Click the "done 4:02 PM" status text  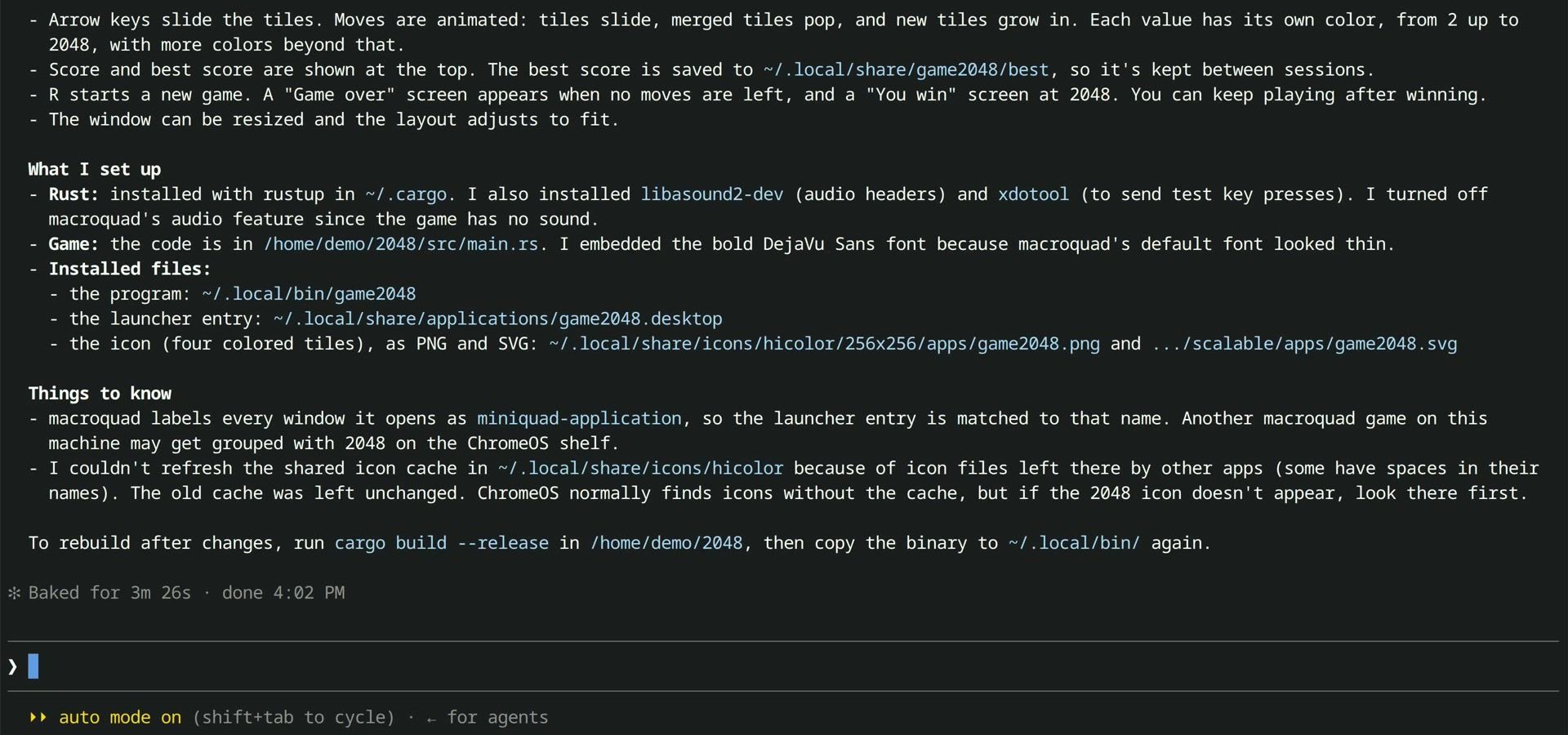point(283,593)
